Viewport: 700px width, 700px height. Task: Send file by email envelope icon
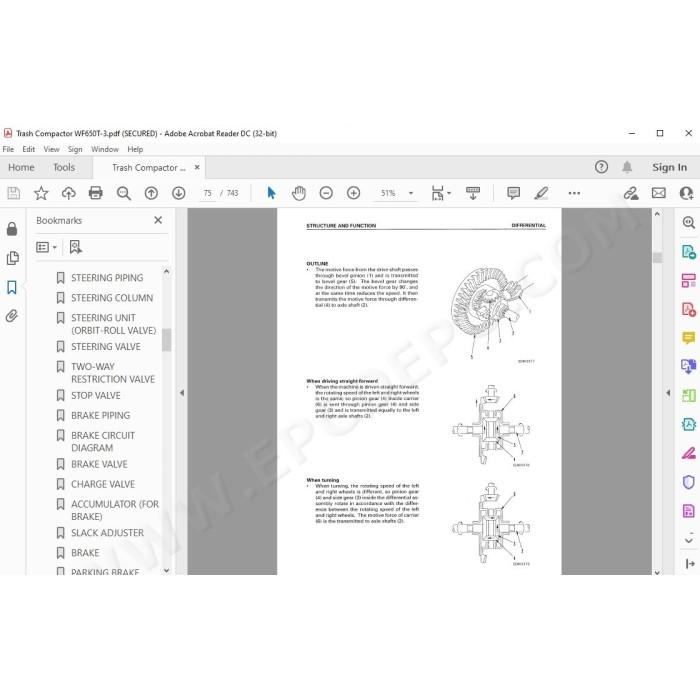[x=658, y=193]
